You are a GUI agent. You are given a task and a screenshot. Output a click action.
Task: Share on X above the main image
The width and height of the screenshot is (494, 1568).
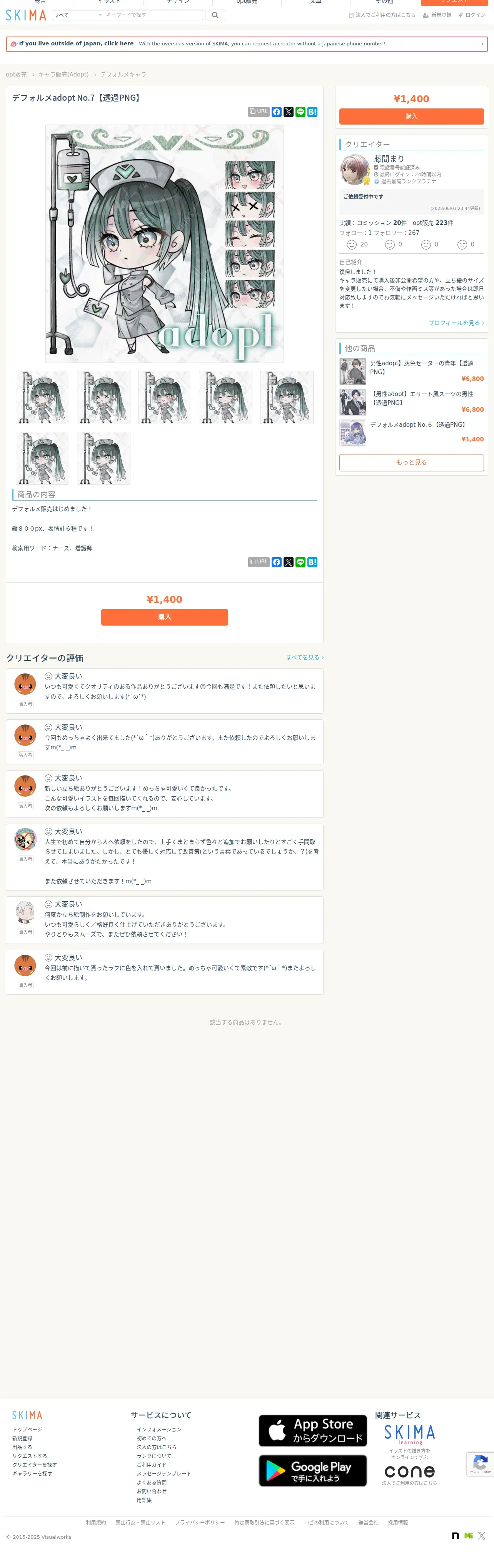(289, 112)
